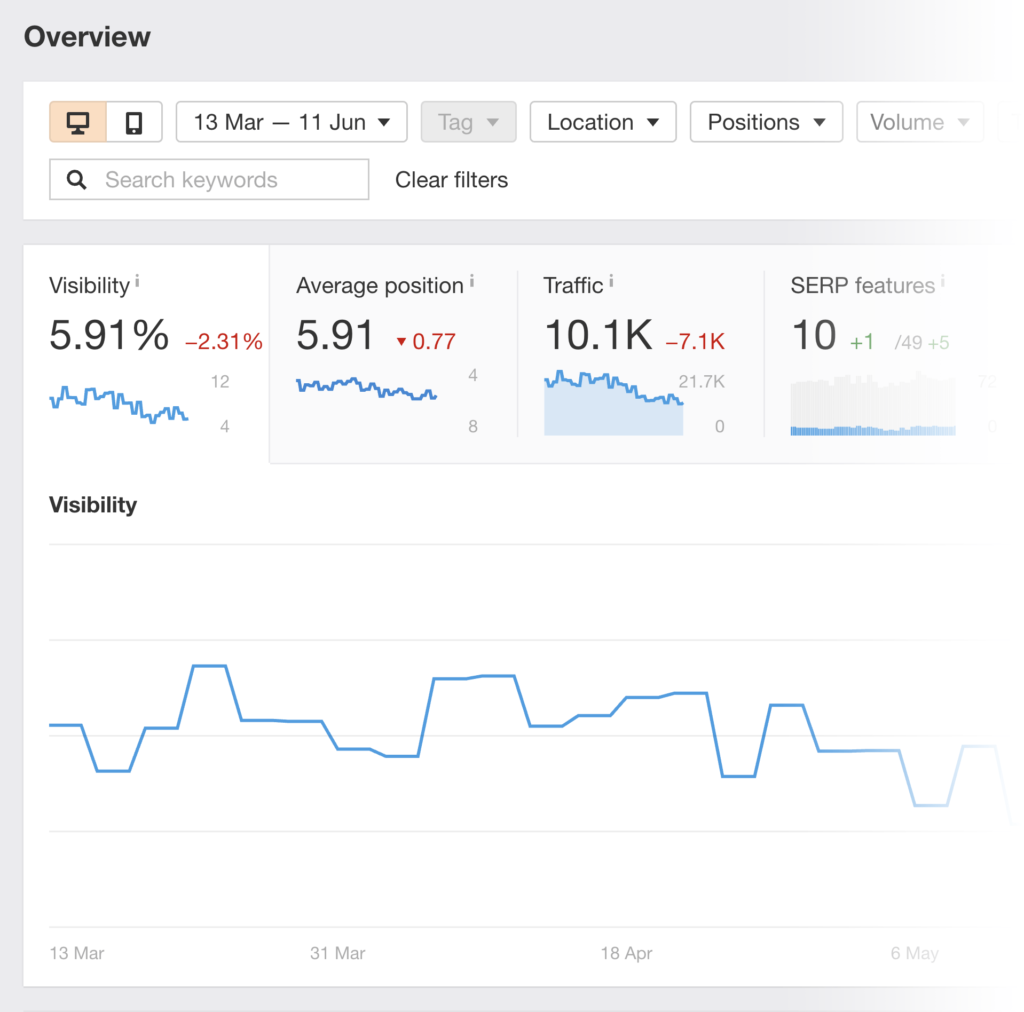Click the info icon next to Traffic

click(611, 283)
